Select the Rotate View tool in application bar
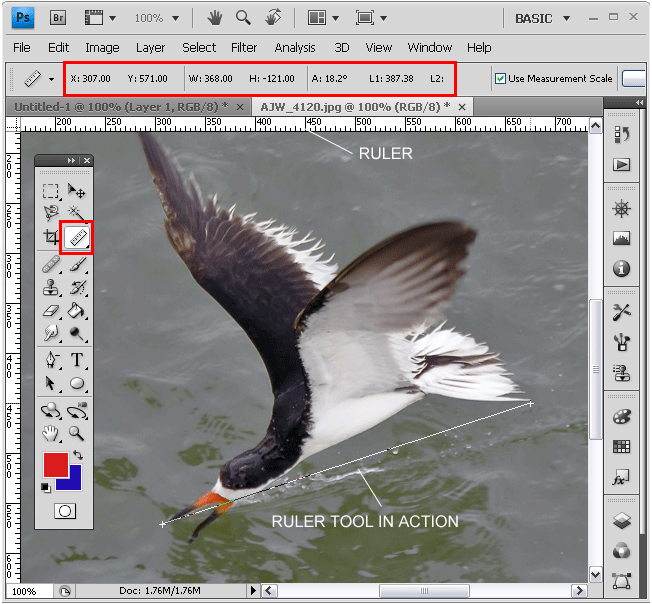The height and width of the screenshot is (604, 652). [x=273, y=18]
